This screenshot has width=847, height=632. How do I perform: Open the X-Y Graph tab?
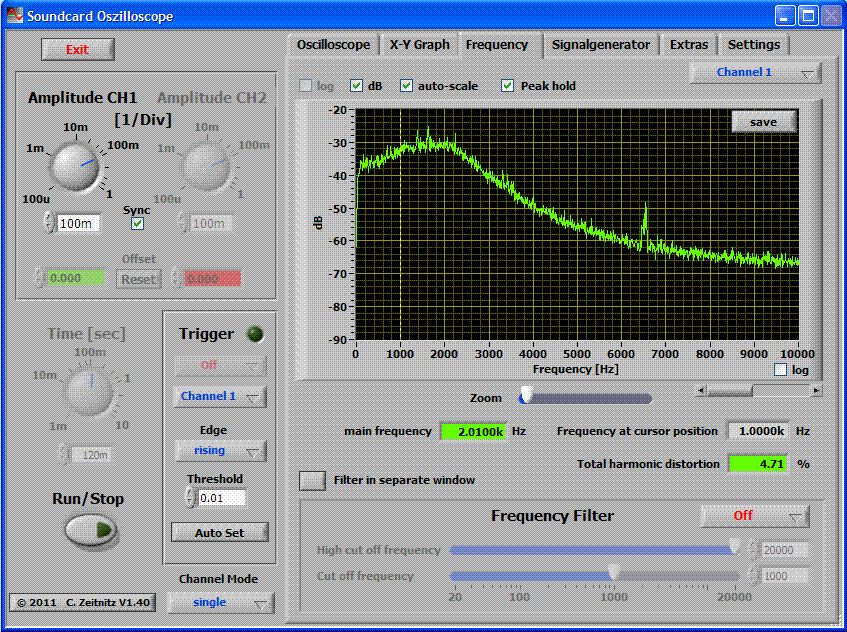point(419,45)
